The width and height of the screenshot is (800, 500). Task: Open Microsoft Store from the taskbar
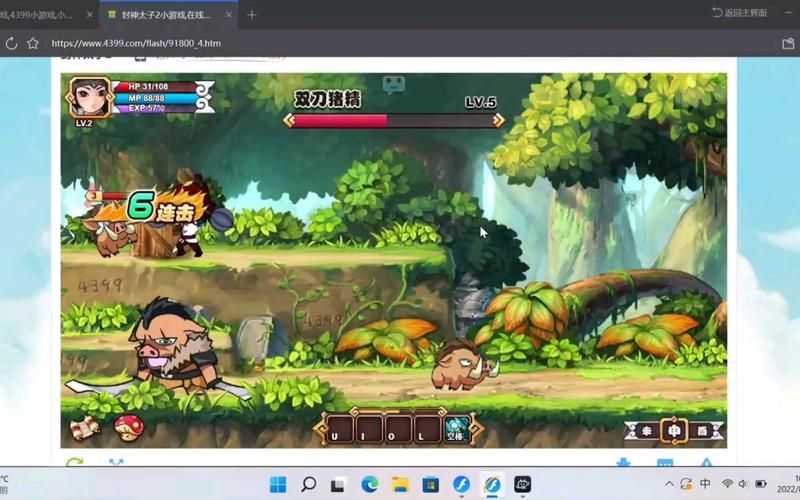431,484
